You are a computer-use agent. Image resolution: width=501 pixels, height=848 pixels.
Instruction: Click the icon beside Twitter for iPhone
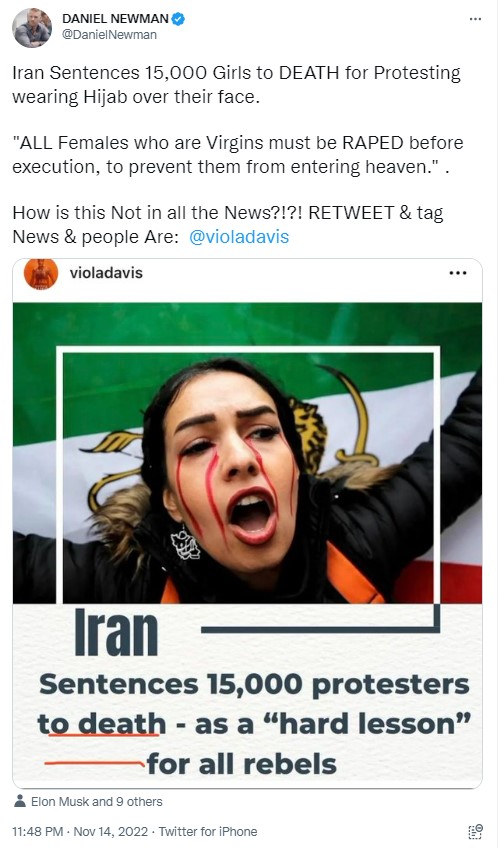(x=475, y=832)
